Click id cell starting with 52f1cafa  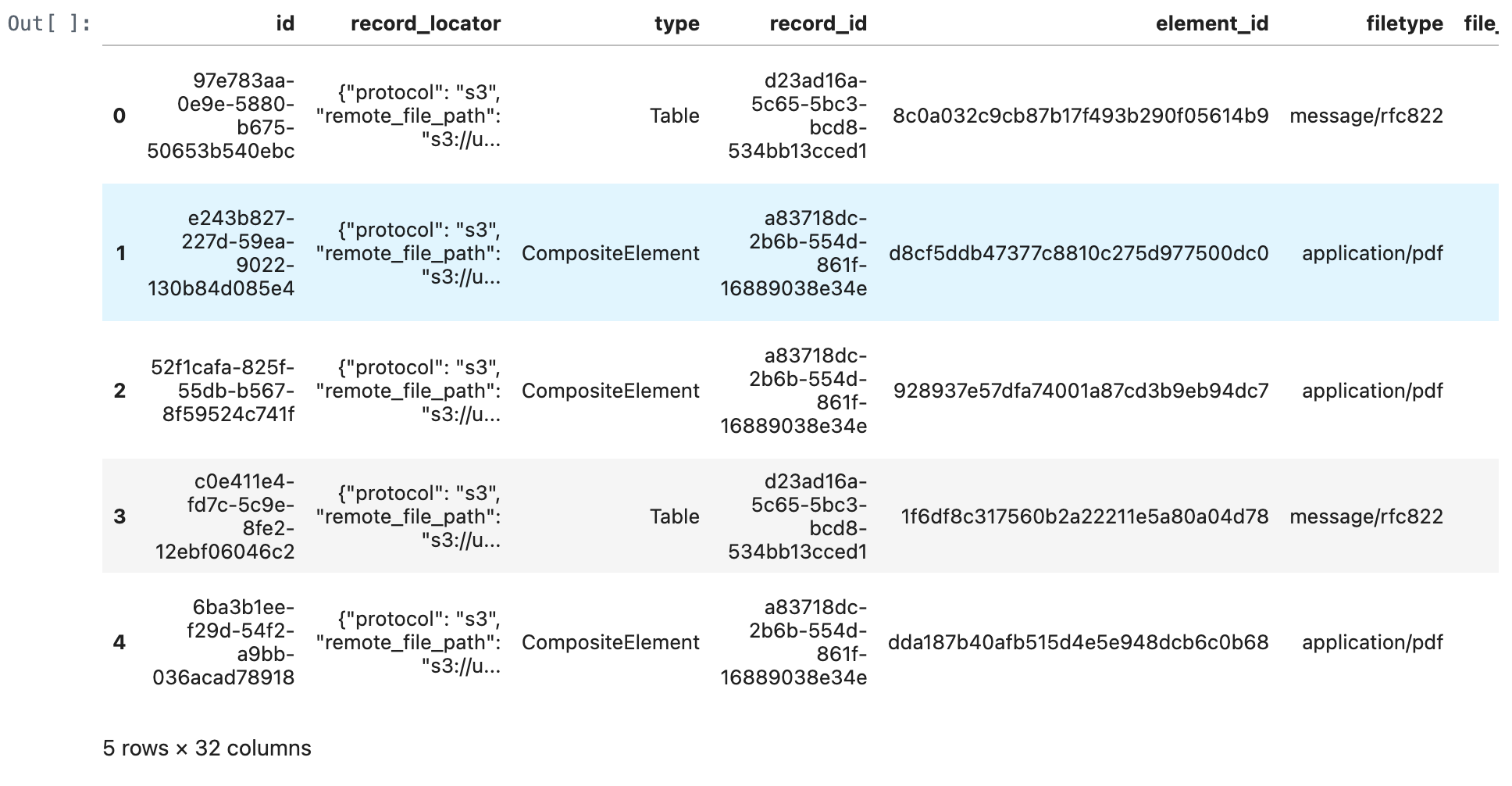point(223,391)
